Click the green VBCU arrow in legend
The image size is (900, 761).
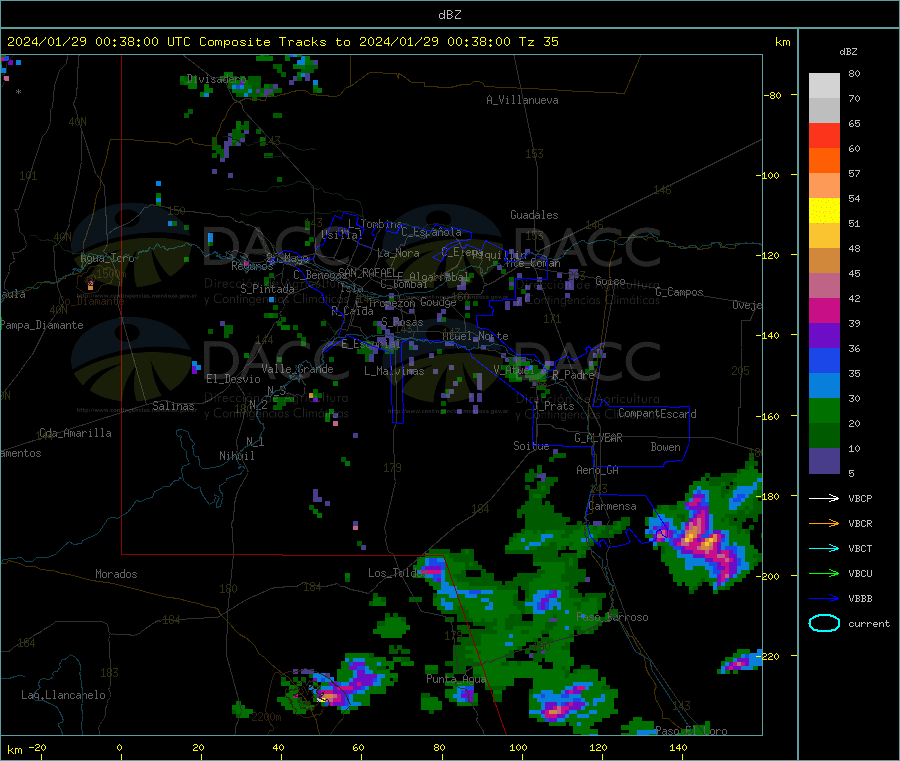tap(824, 573)
